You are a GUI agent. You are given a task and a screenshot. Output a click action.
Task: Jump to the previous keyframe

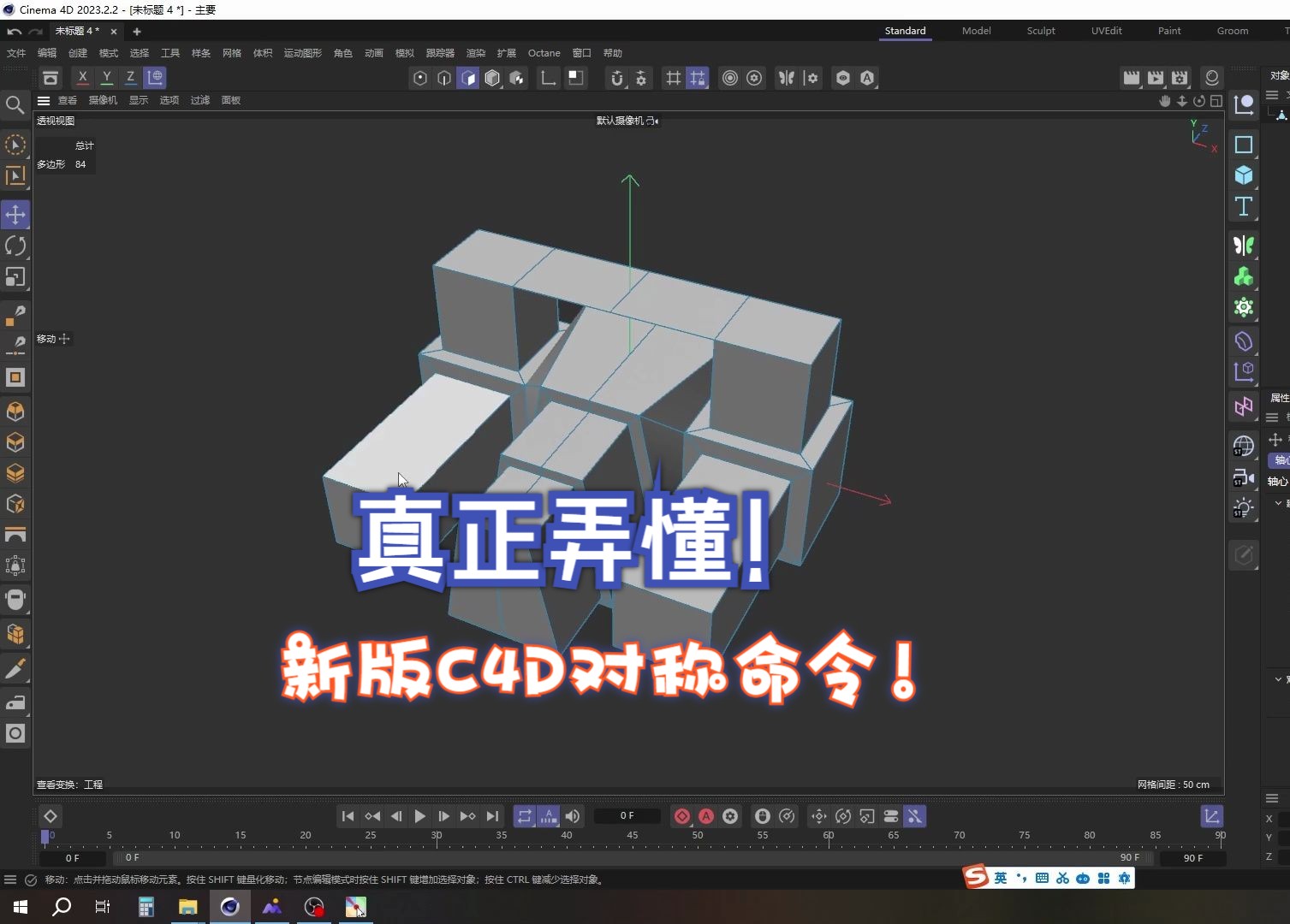point(372,816)
